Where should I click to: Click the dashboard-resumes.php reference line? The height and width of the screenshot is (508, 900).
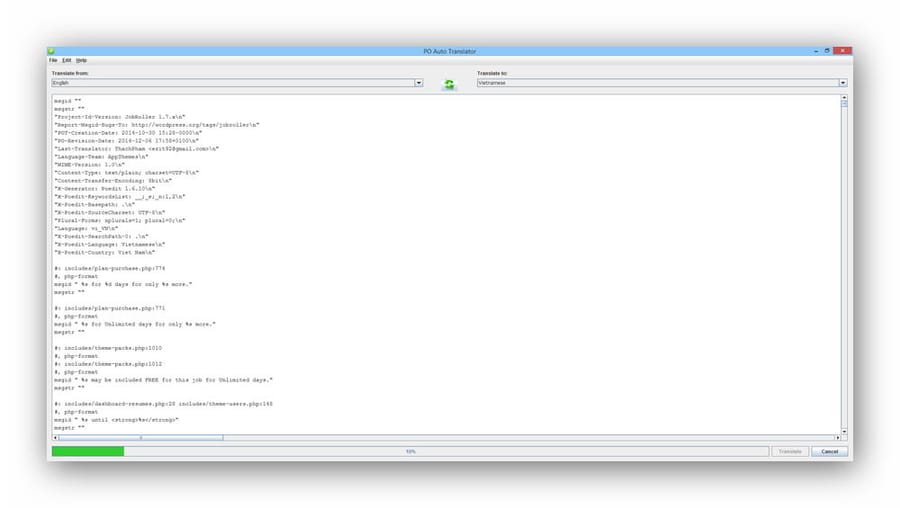coord(164,404)
